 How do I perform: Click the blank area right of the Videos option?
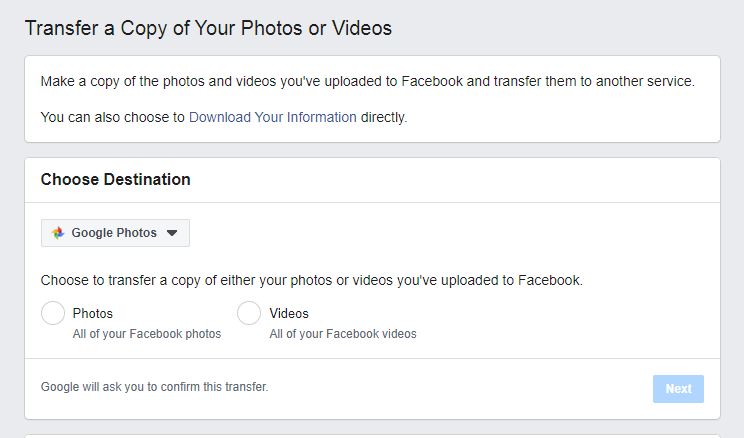coord(565,320)
